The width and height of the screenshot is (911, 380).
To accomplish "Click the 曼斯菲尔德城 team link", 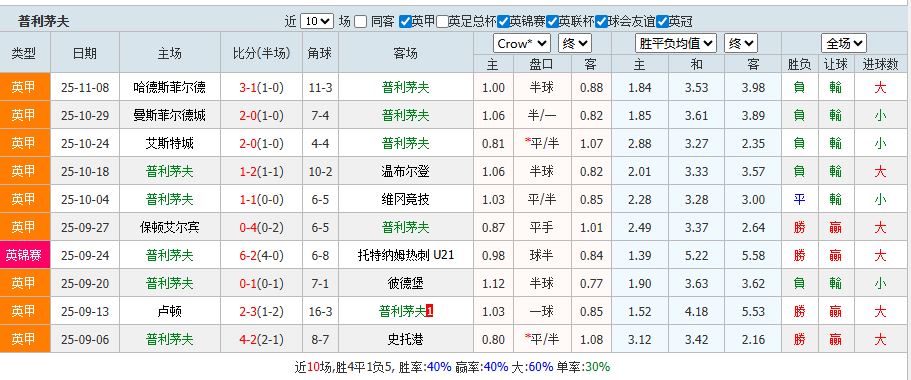I will tap(170, 116).
